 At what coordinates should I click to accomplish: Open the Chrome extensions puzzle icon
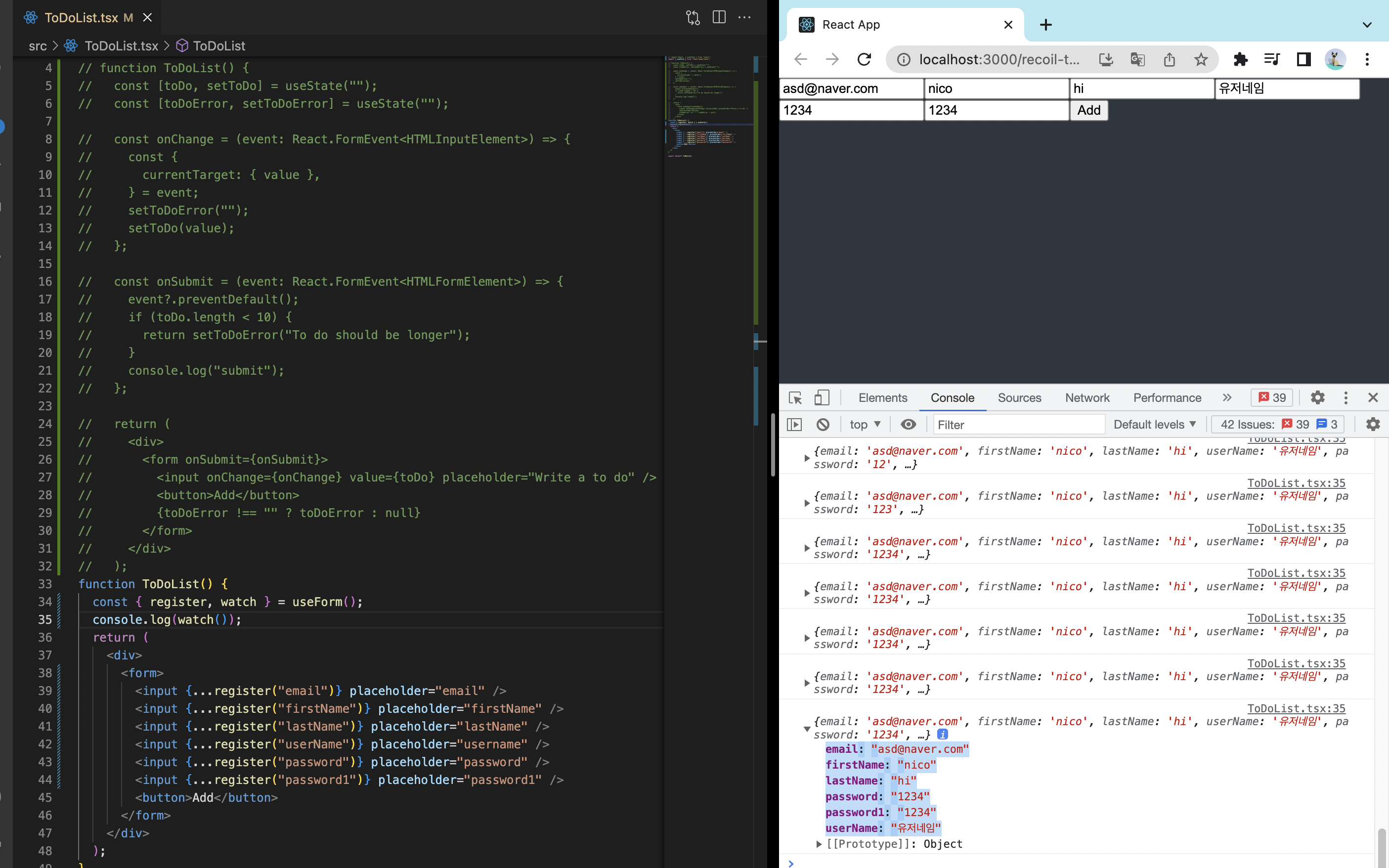[x=1240, y=59]
